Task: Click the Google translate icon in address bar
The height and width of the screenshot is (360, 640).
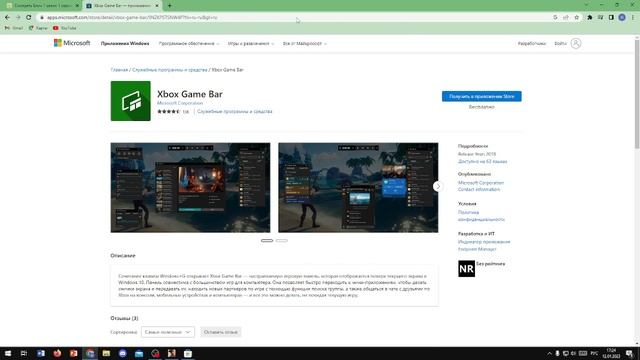Action: [x=555, y=18]
